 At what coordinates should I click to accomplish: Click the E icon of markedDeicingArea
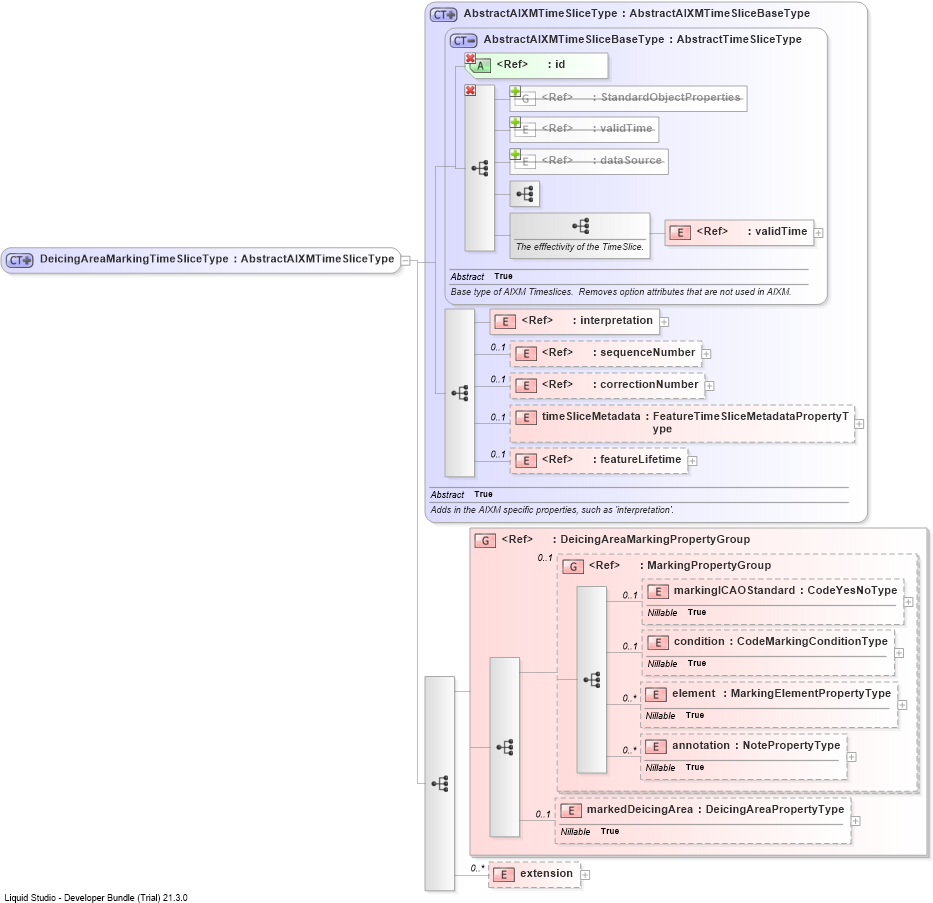pos(571,811)
